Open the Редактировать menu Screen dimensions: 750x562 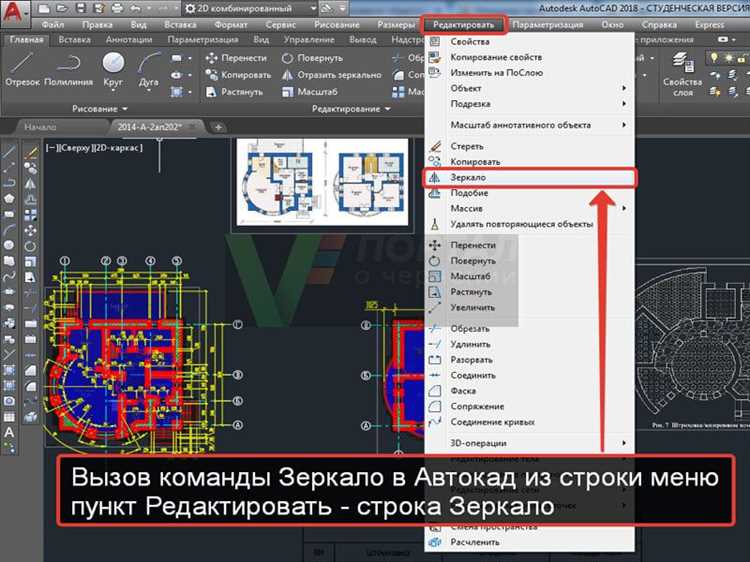tap(463, 25)
